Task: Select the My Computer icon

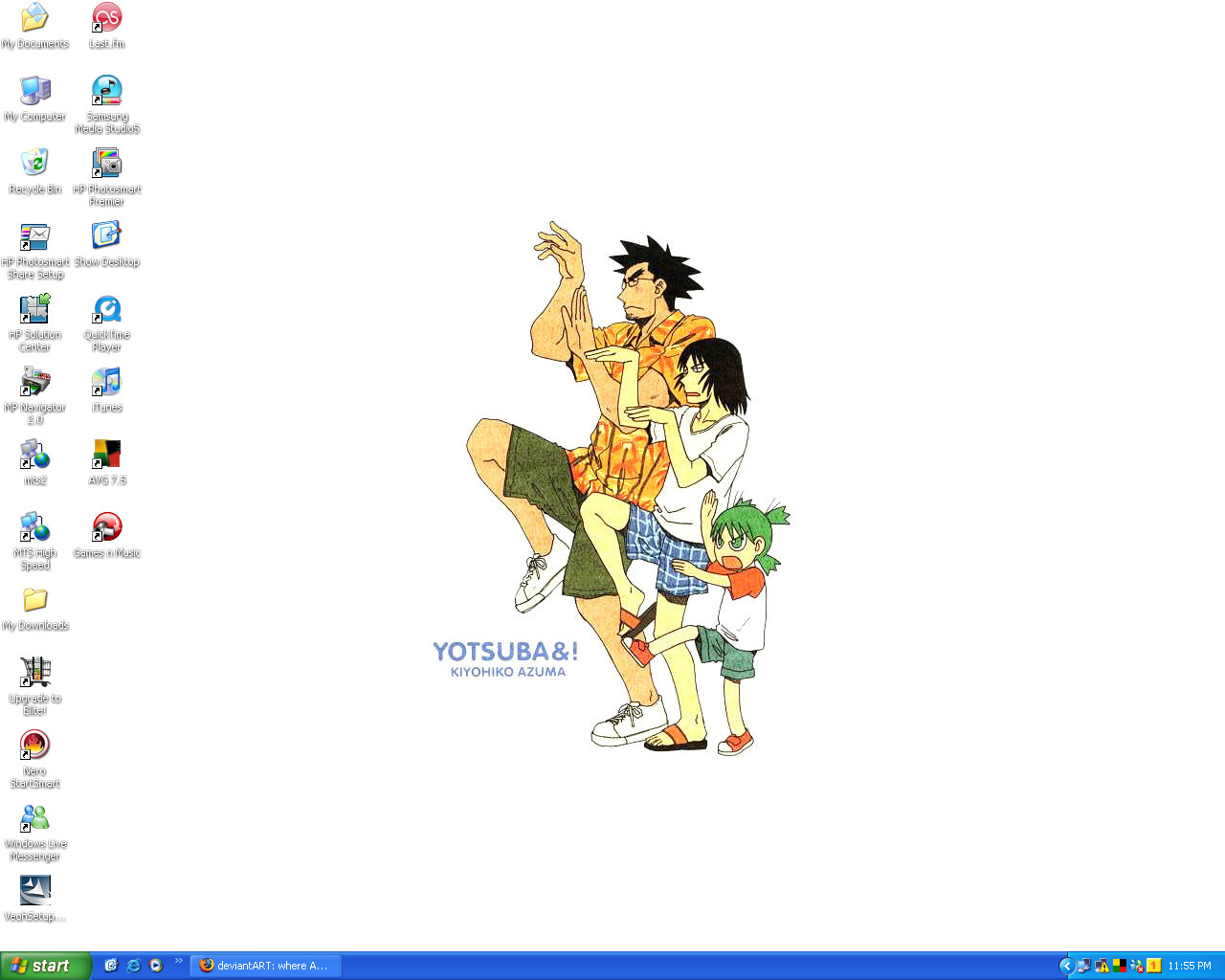Action: pos(35,98)
